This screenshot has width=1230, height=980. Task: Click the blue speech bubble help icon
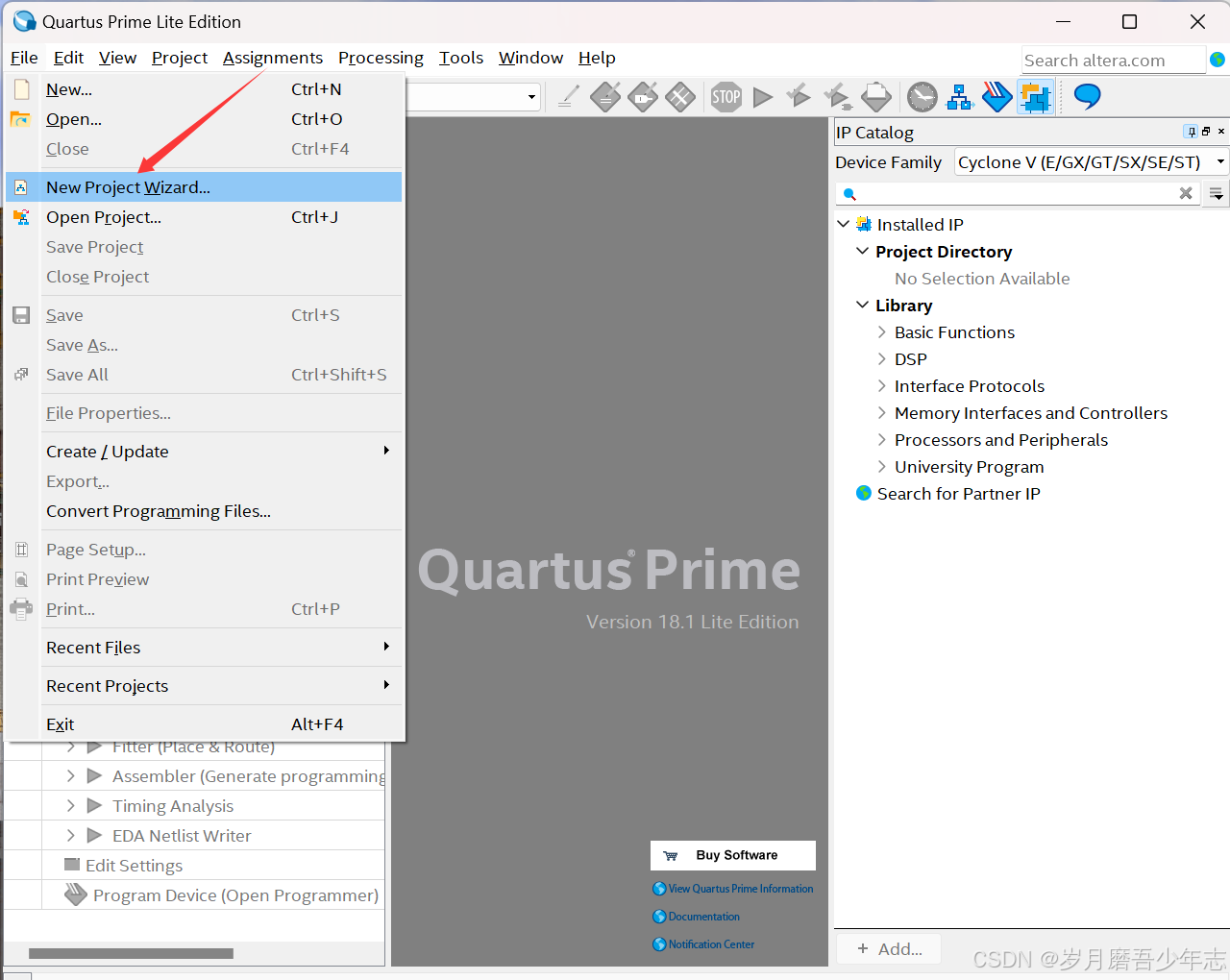(x=1087, y=96)
